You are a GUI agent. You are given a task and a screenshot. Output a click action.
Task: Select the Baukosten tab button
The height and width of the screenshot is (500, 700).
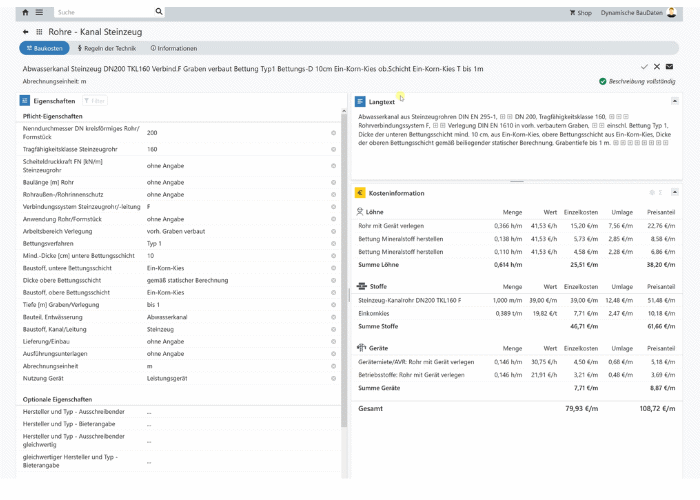(42, 48)
